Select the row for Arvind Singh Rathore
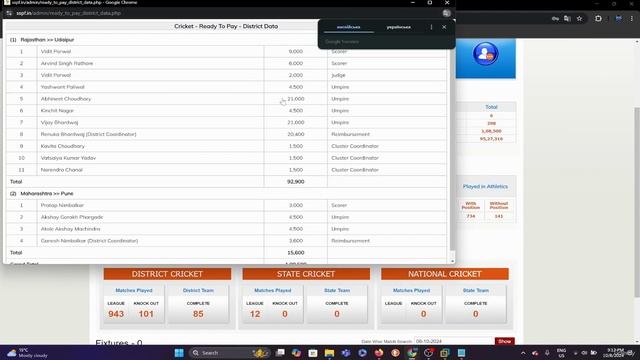Screen dimensions: 640x360 pyautogui.click(x=227, y=63)
